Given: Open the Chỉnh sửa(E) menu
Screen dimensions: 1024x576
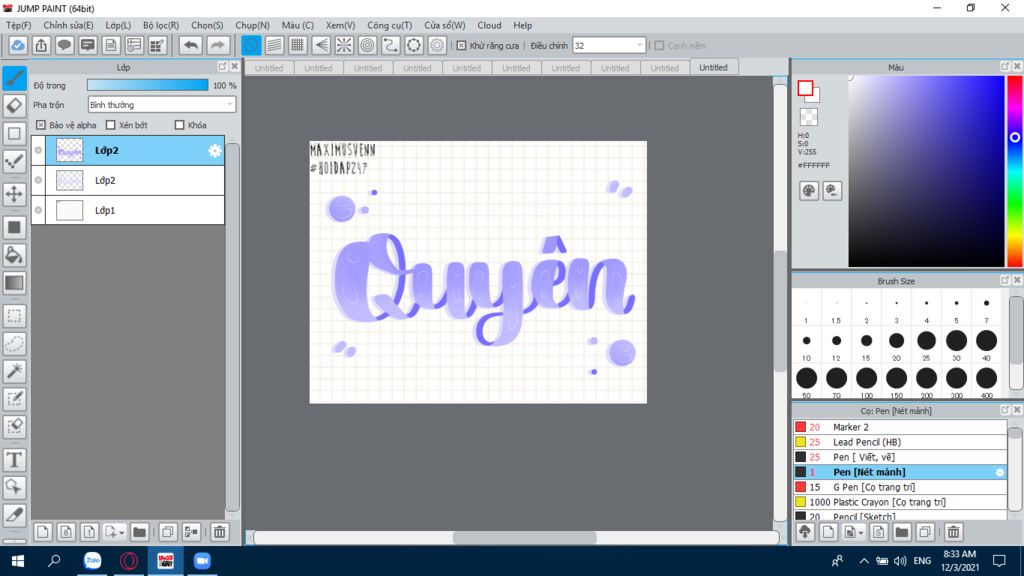Looking at the screenshot, I should (68, 25).
